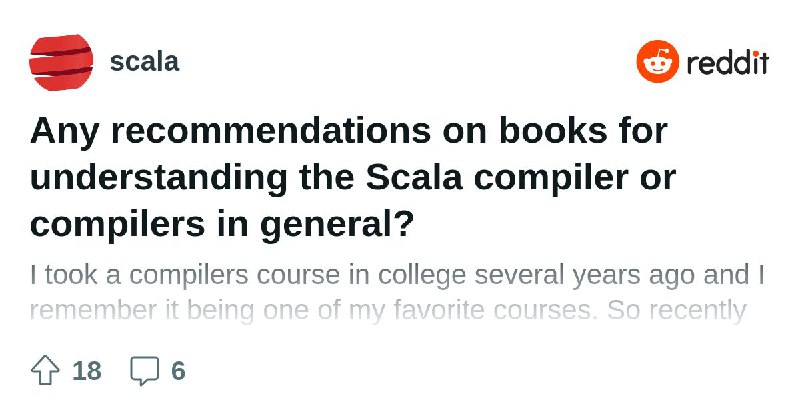Image resolution: width=800 pixels, height=420 pixels.
Task: Click title line "understanding the Scala compiler or"
Action: (353, 178)
